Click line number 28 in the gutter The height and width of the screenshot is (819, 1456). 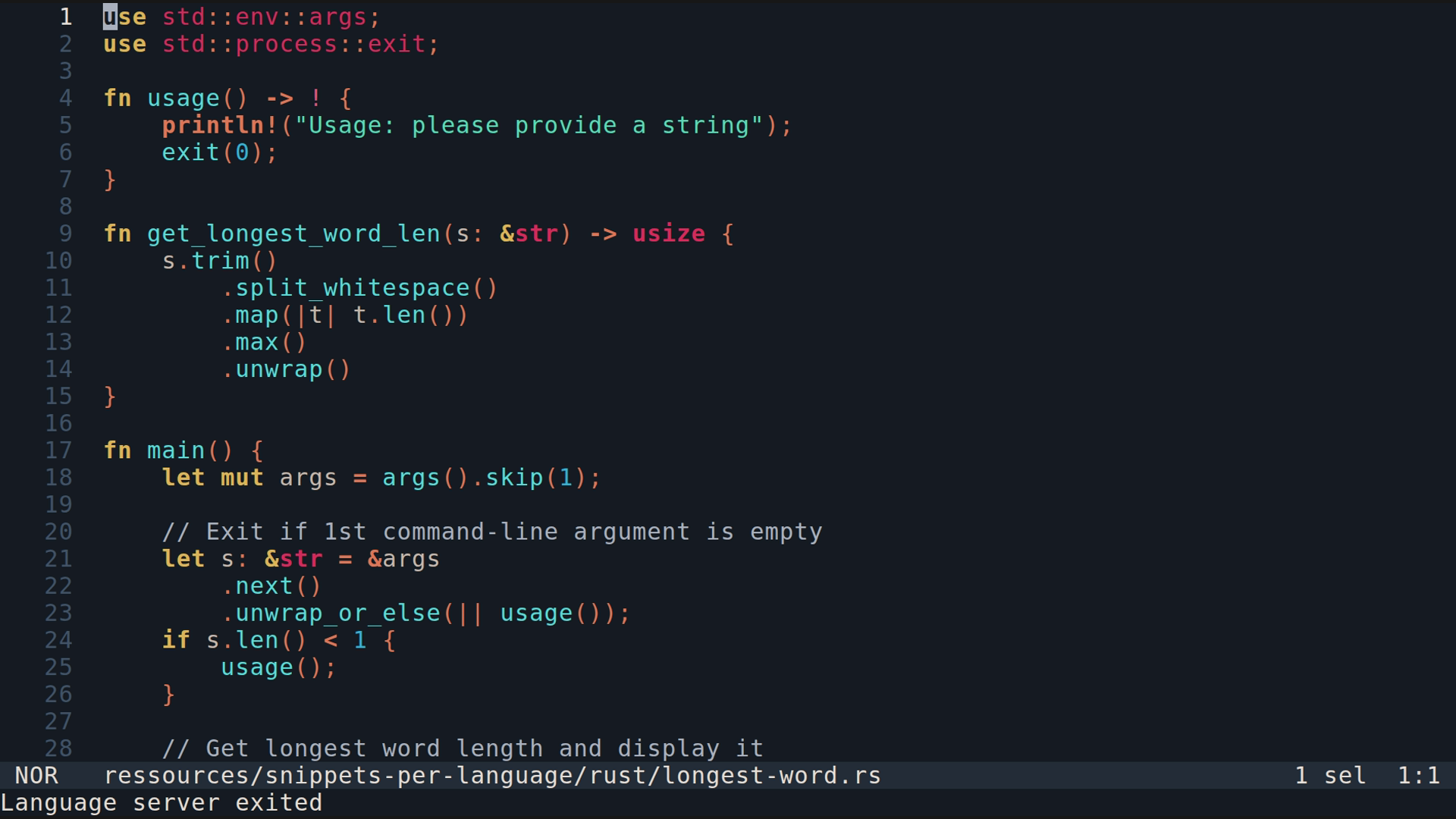58,748
